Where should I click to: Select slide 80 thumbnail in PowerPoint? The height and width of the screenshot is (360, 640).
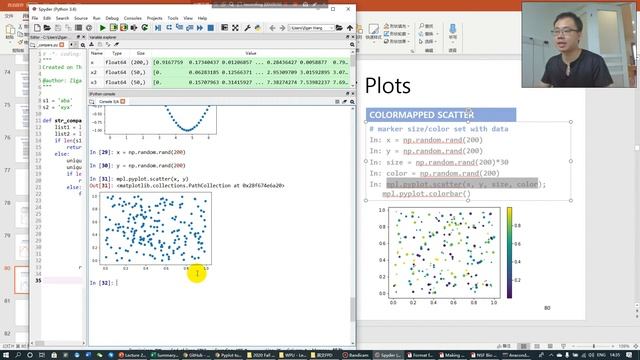22,280
